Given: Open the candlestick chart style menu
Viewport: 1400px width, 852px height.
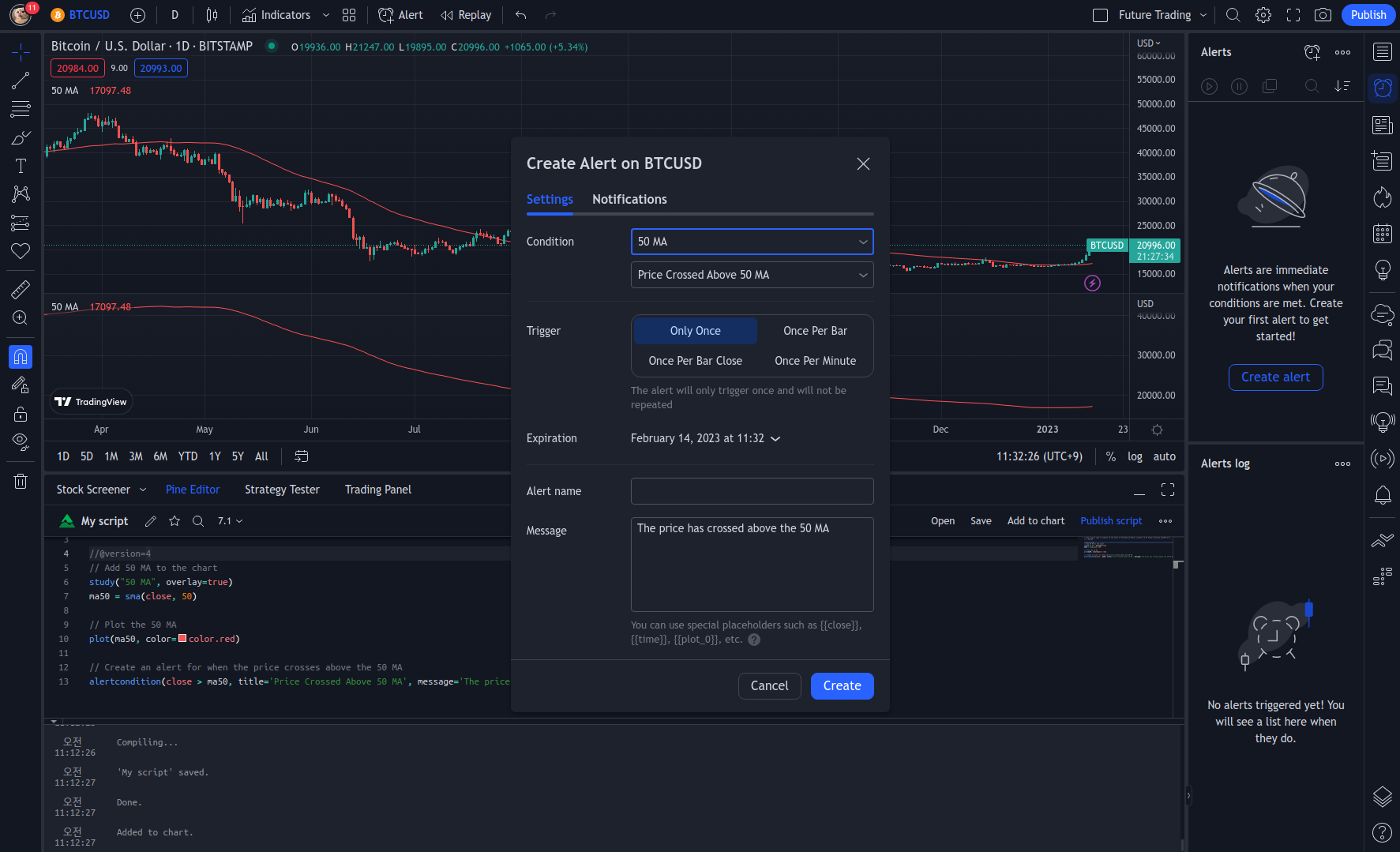Looking at the screenshot, I should point(212,15).
